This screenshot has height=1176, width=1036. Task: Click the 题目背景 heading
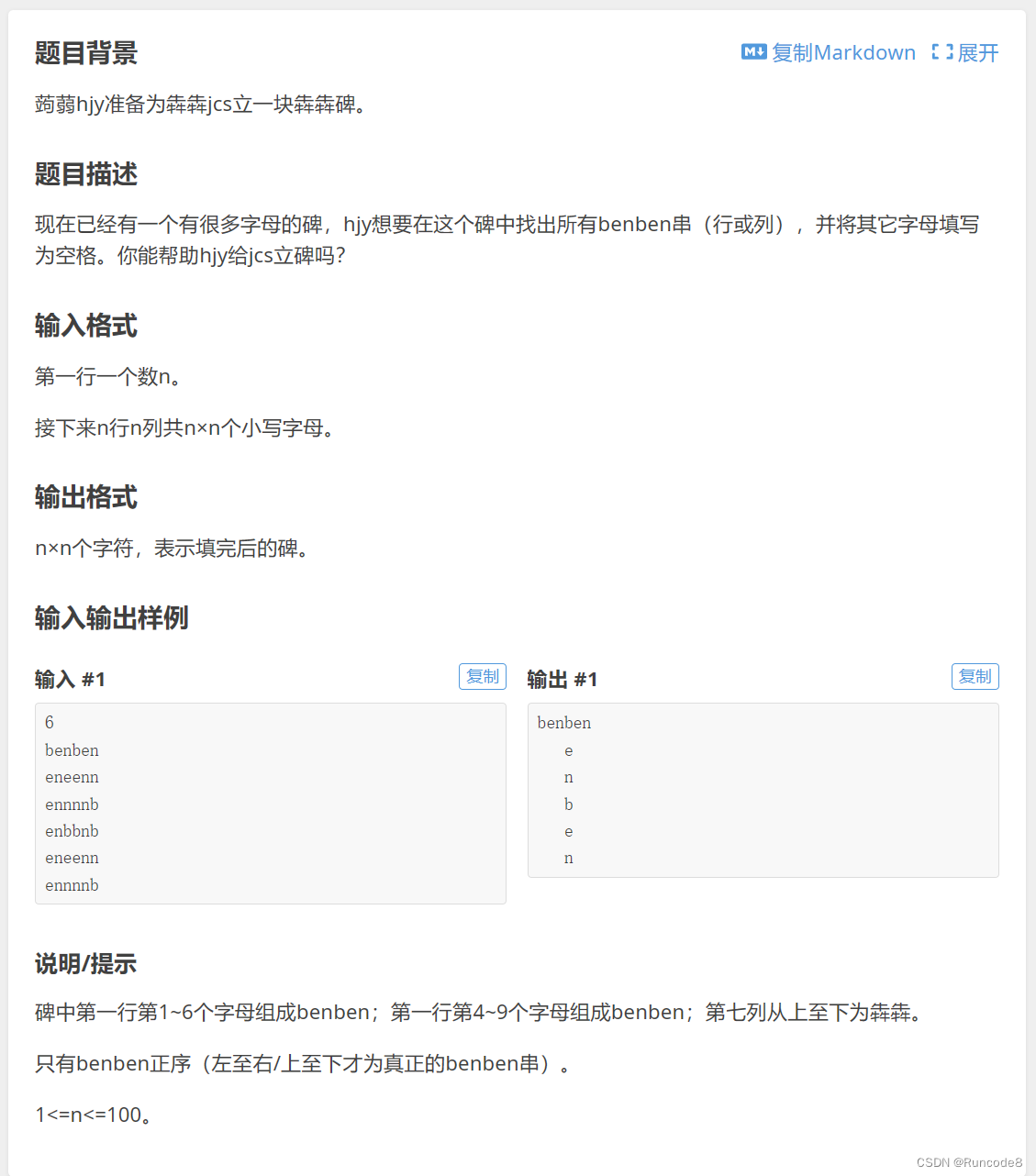(x=86, y=53)
